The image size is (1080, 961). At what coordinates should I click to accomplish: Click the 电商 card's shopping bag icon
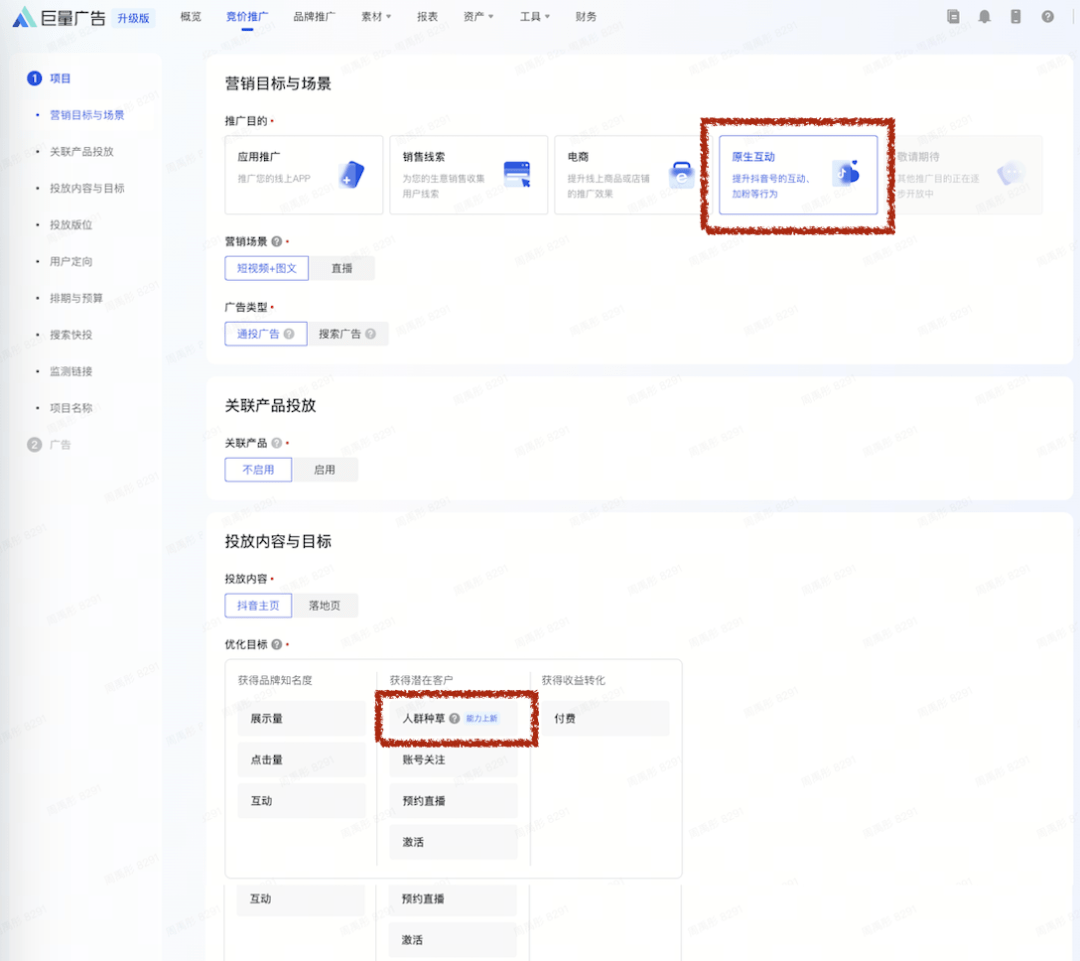(681, 174)
